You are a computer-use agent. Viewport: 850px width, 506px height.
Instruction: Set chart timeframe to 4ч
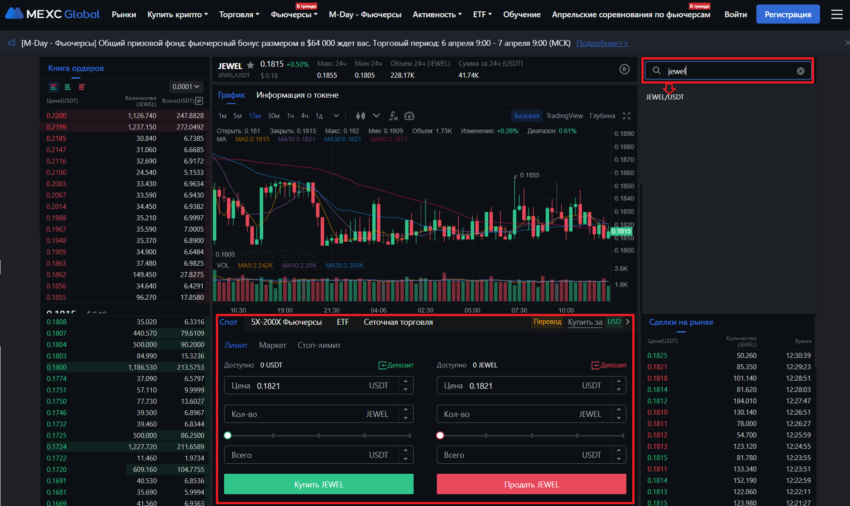pos(304,116)
